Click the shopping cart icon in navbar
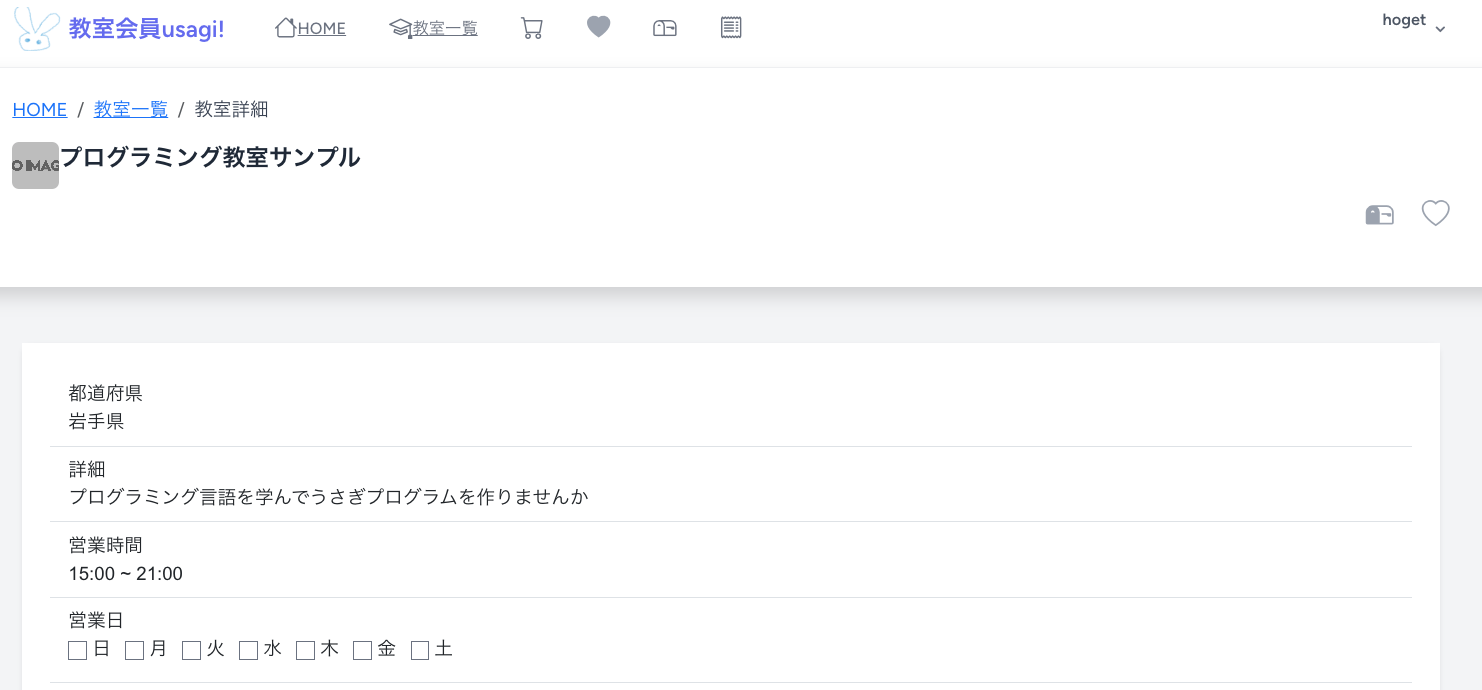The height and width of the screenshot is (690, 1482). click(532, 28)
